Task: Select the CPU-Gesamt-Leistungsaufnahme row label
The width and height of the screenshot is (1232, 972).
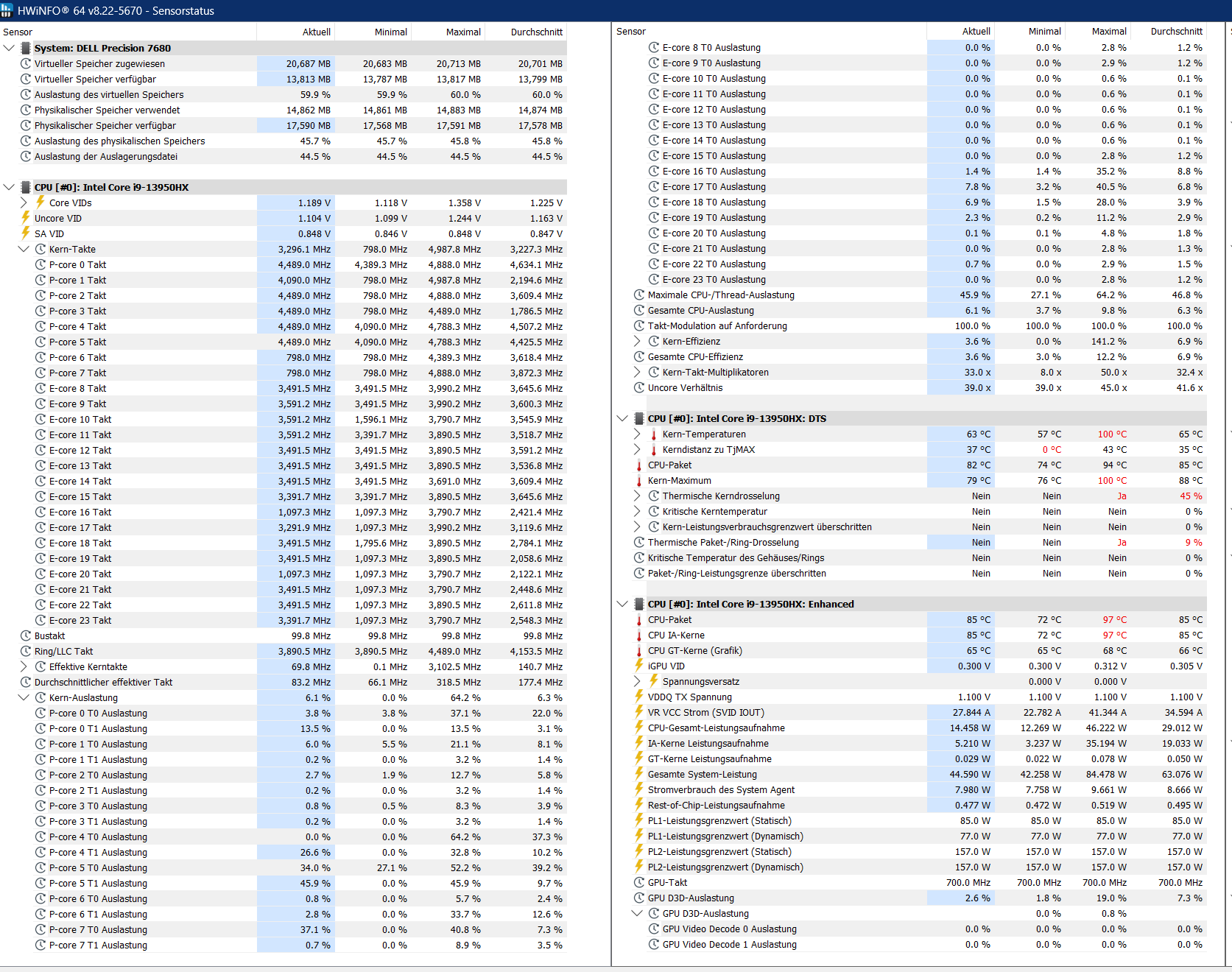Action: 717,728
